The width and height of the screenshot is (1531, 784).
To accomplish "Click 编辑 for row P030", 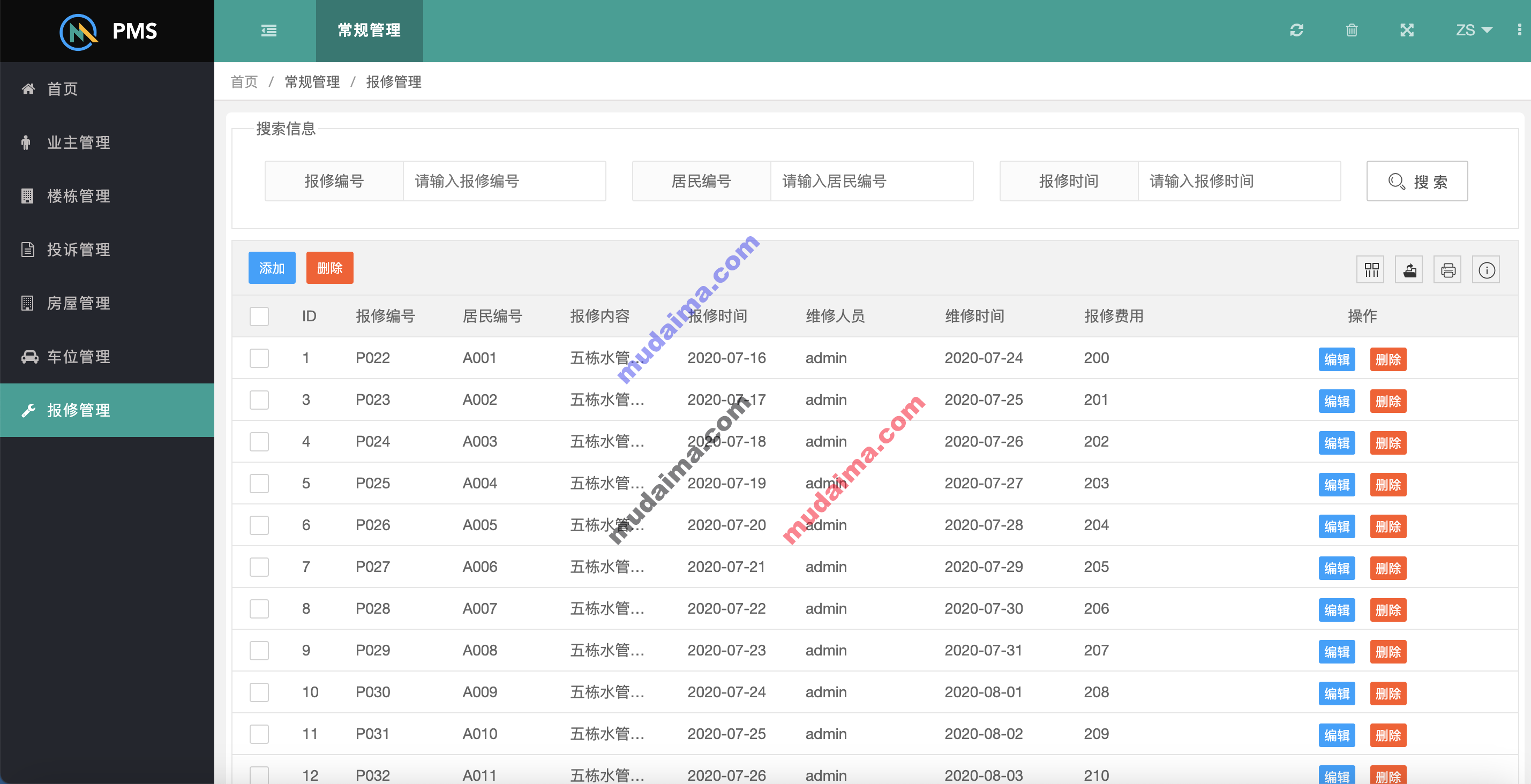I will (x=1337, y=693).
